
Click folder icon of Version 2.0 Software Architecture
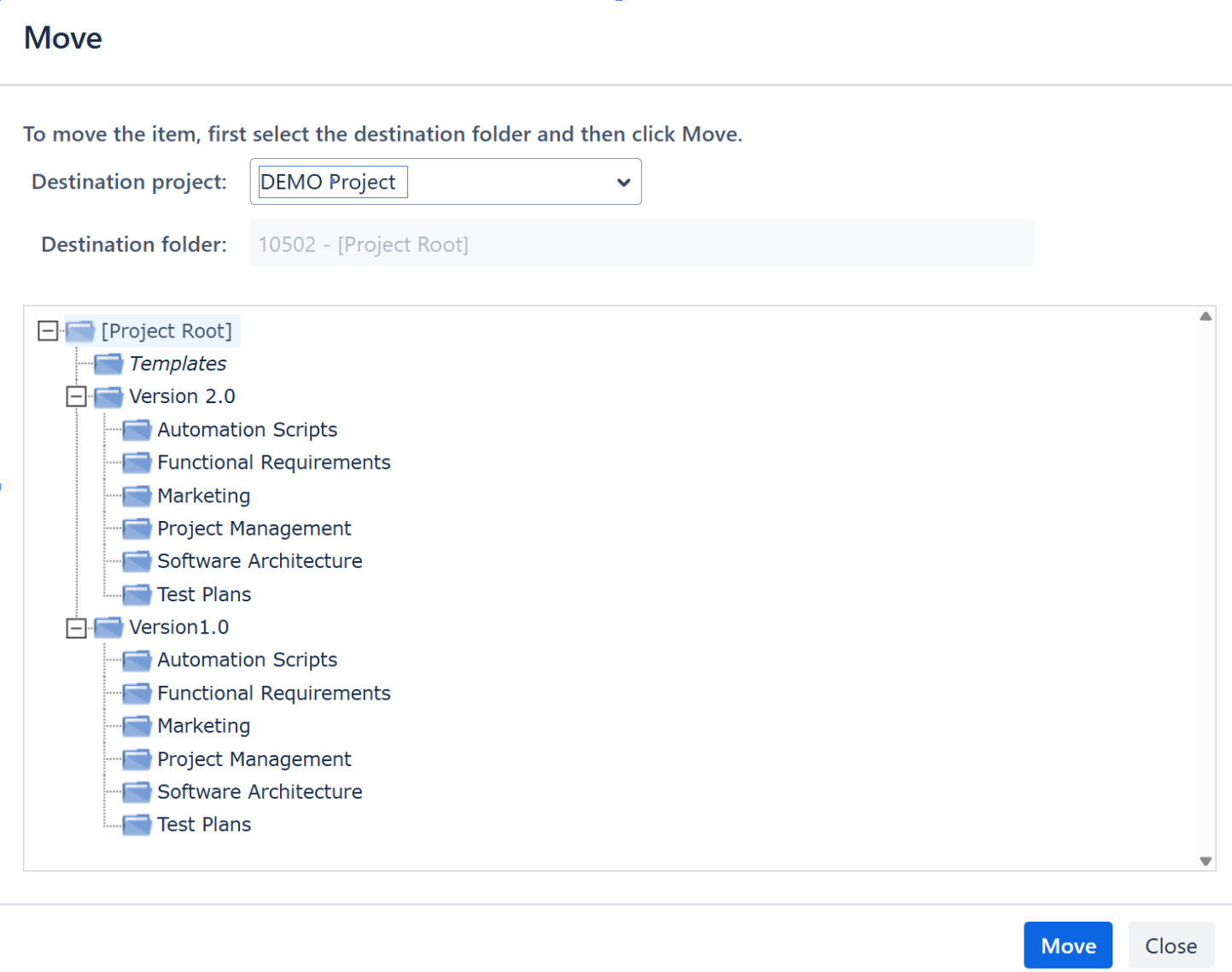tap(137, 562)
